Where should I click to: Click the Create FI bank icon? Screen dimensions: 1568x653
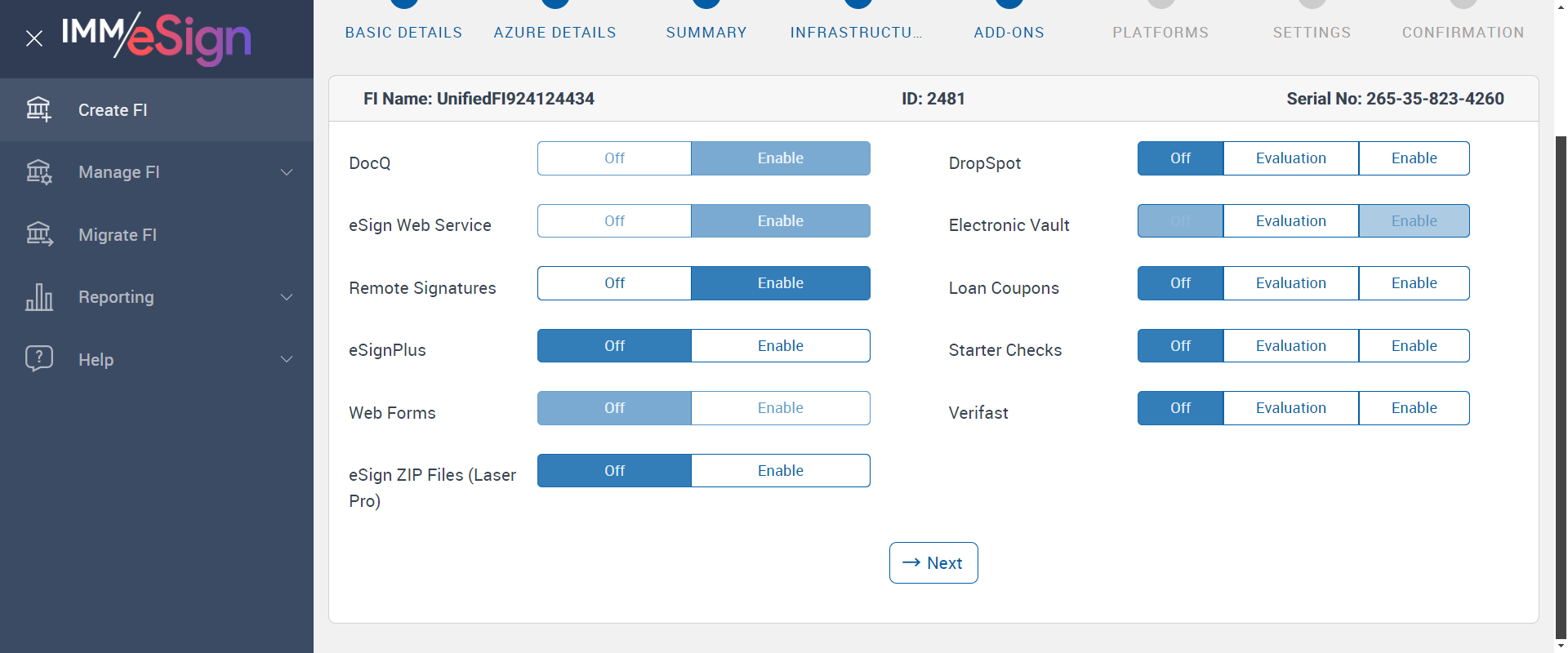coord(38,109)
